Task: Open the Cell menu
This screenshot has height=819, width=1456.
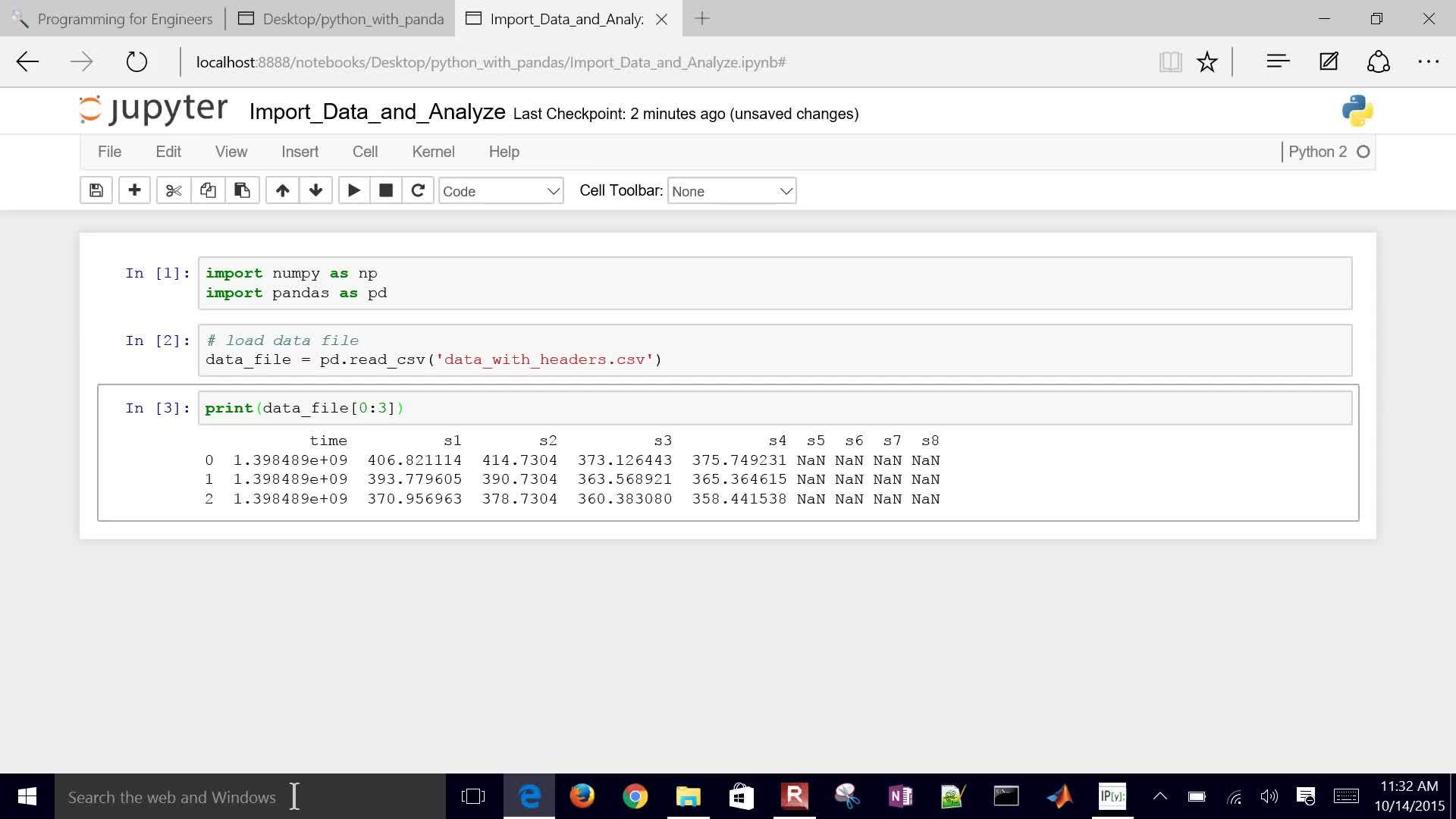Action: pos(365,152)
